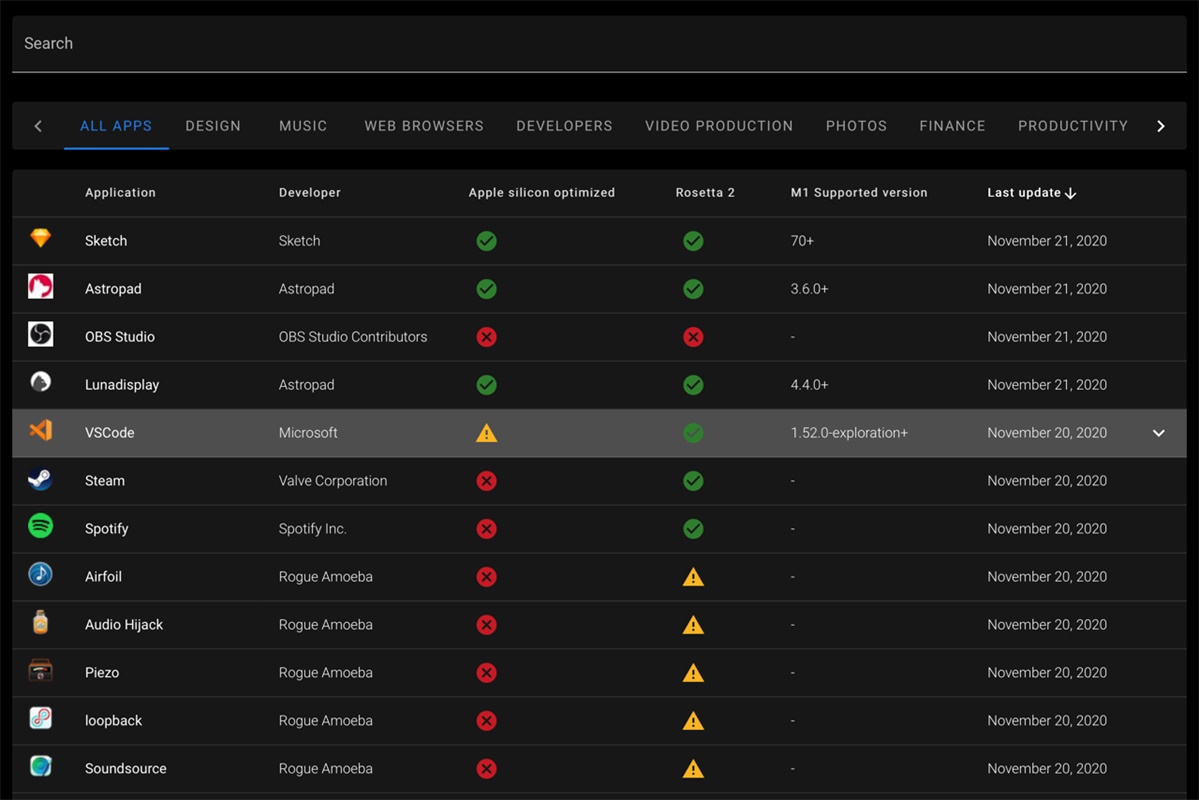Click Steam's Apple silicon red cross
1199x800 pixels.
point(486,481)
